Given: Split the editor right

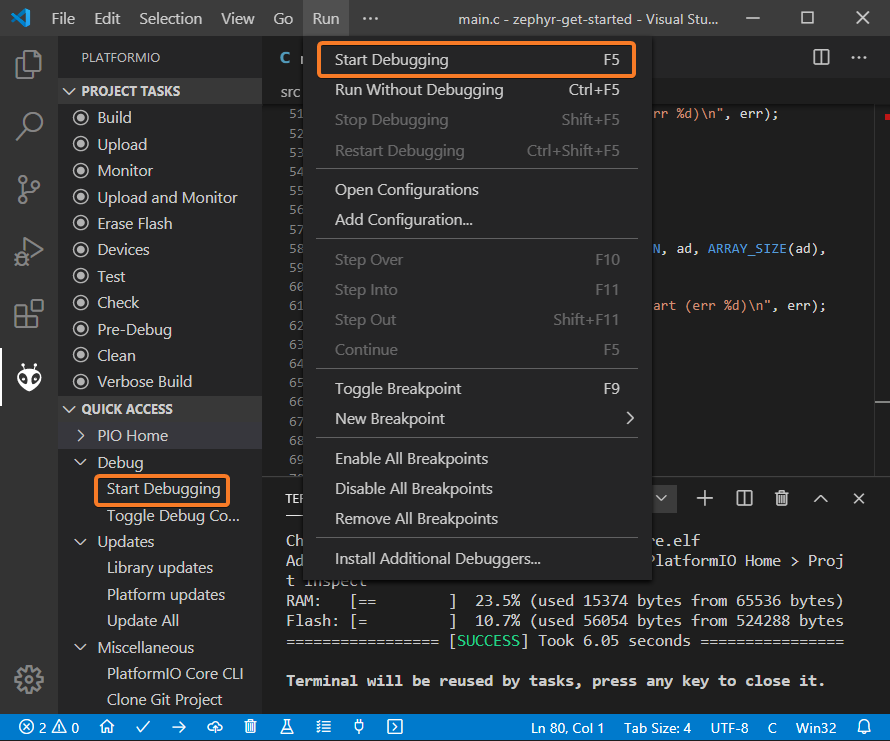Looking at the screenshot, I should [x=821, y=57].
